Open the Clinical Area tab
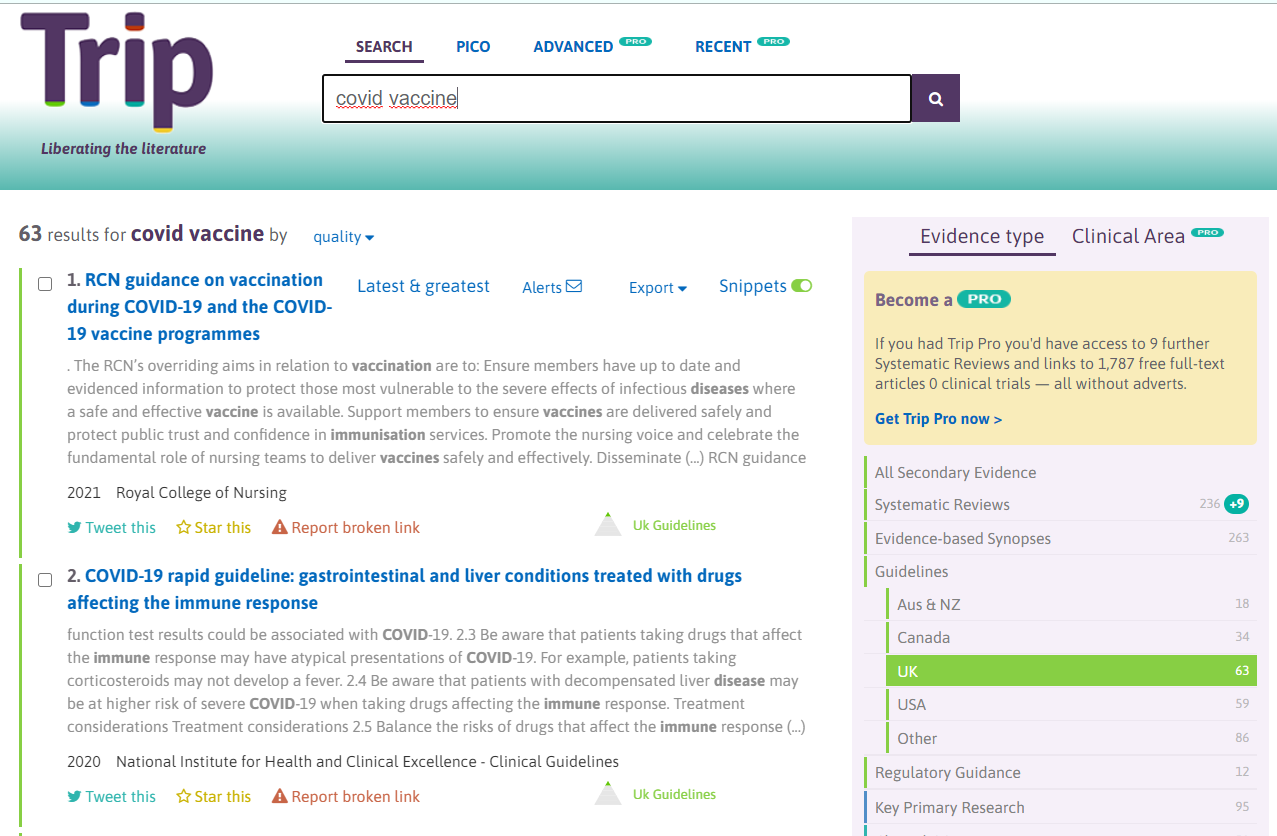1277x836 pixels. tap(1128, 236)
